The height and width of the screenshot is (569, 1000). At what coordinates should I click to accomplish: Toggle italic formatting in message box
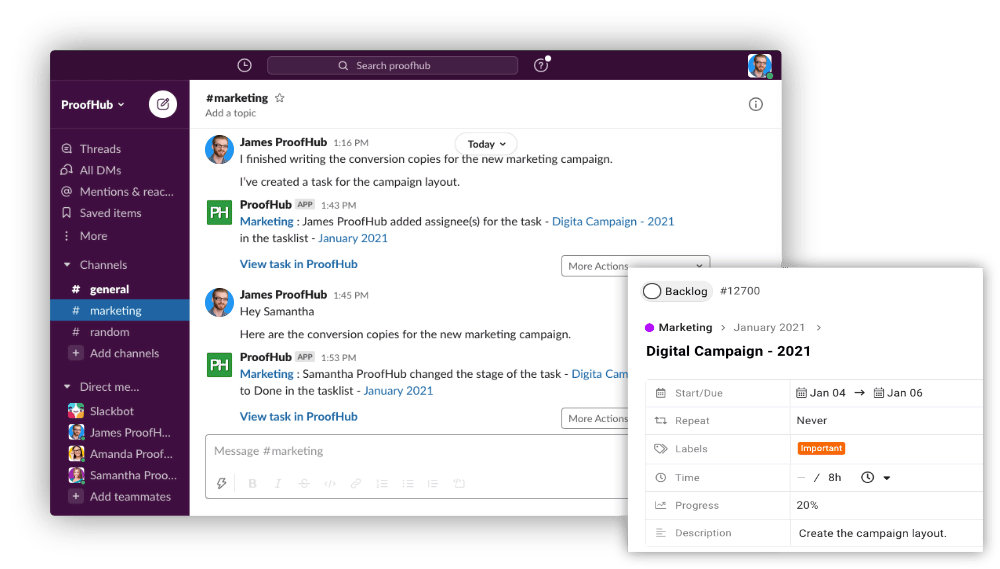pos(278,483)
